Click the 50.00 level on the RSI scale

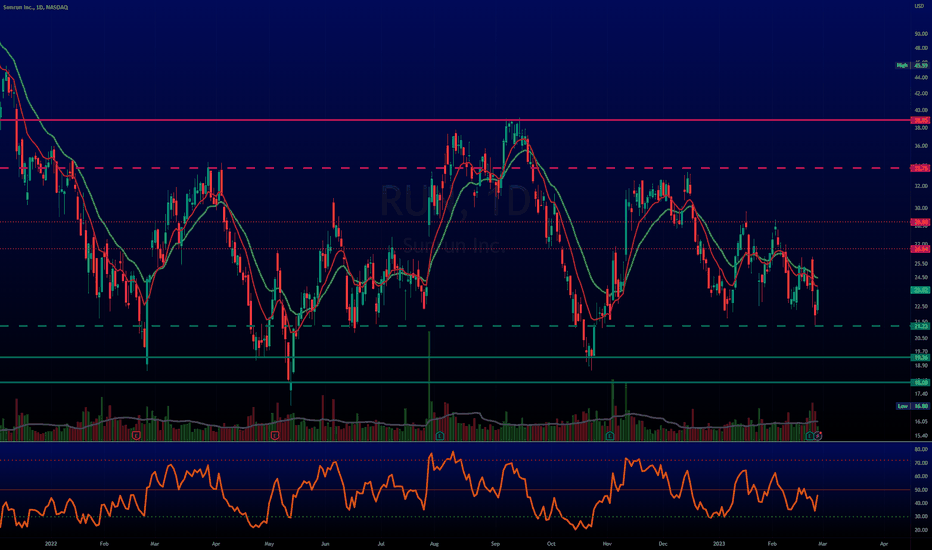point(921,490)
